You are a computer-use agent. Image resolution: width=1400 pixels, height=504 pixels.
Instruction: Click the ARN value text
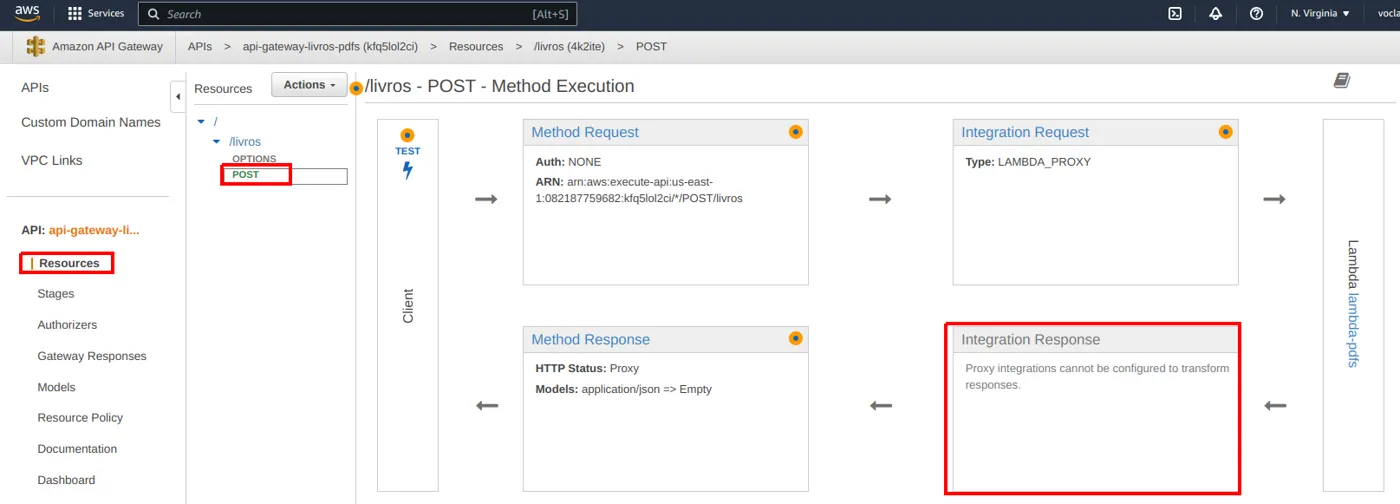click(x=639, y=189)
